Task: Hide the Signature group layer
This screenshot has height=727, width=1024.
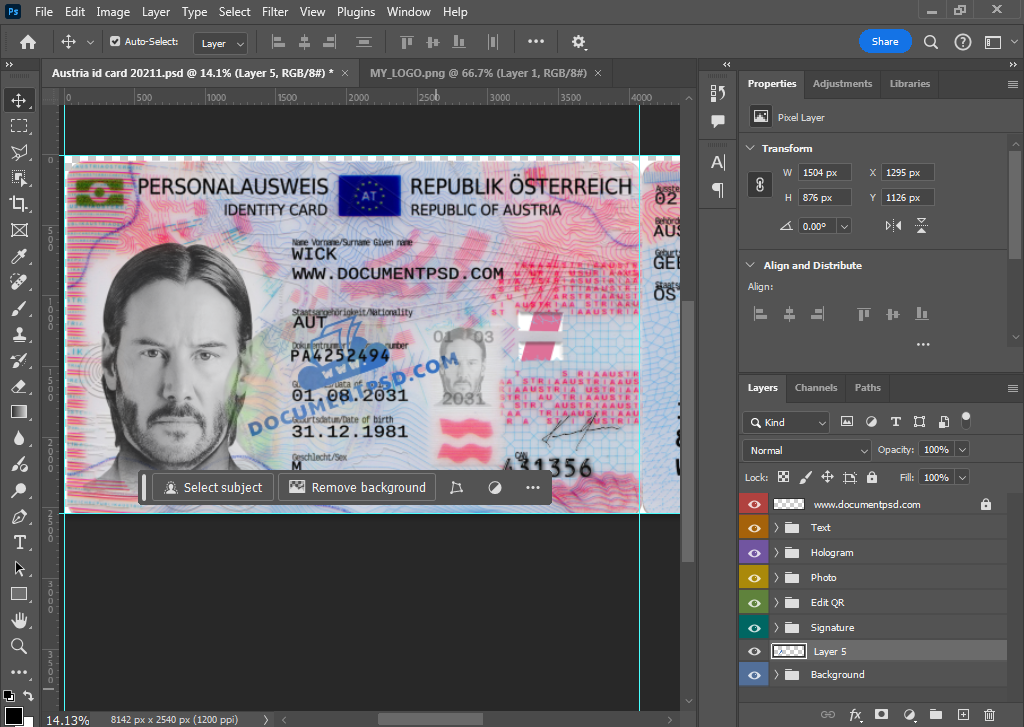Action: [x=754, y=627]
